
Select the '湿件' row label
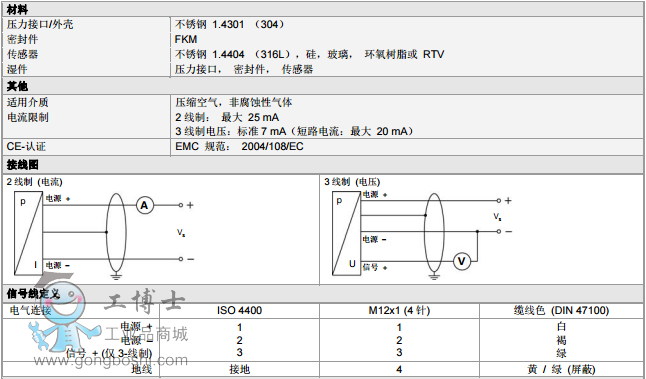[x=17, y=69]
